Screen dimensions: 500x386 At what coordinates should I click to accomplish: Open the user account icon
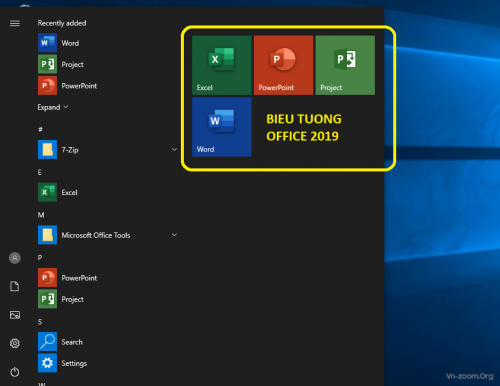pos(15,258)
